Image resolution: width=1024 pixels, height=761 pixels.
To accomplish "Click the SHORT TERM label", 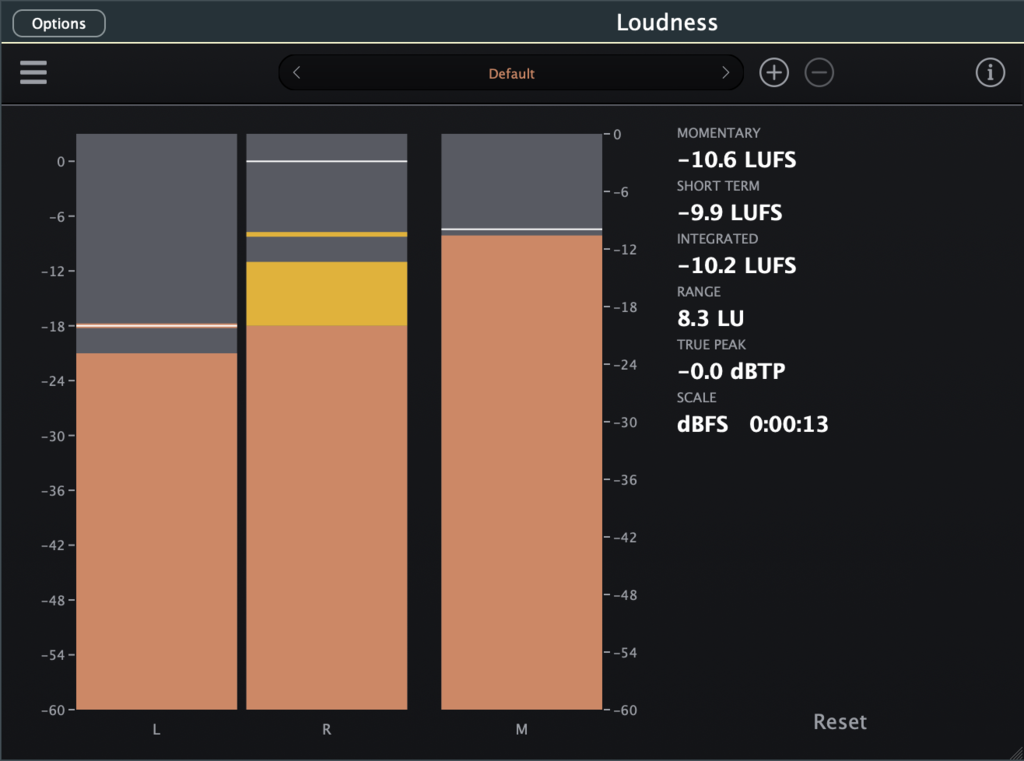I will [x=718, y=186].
